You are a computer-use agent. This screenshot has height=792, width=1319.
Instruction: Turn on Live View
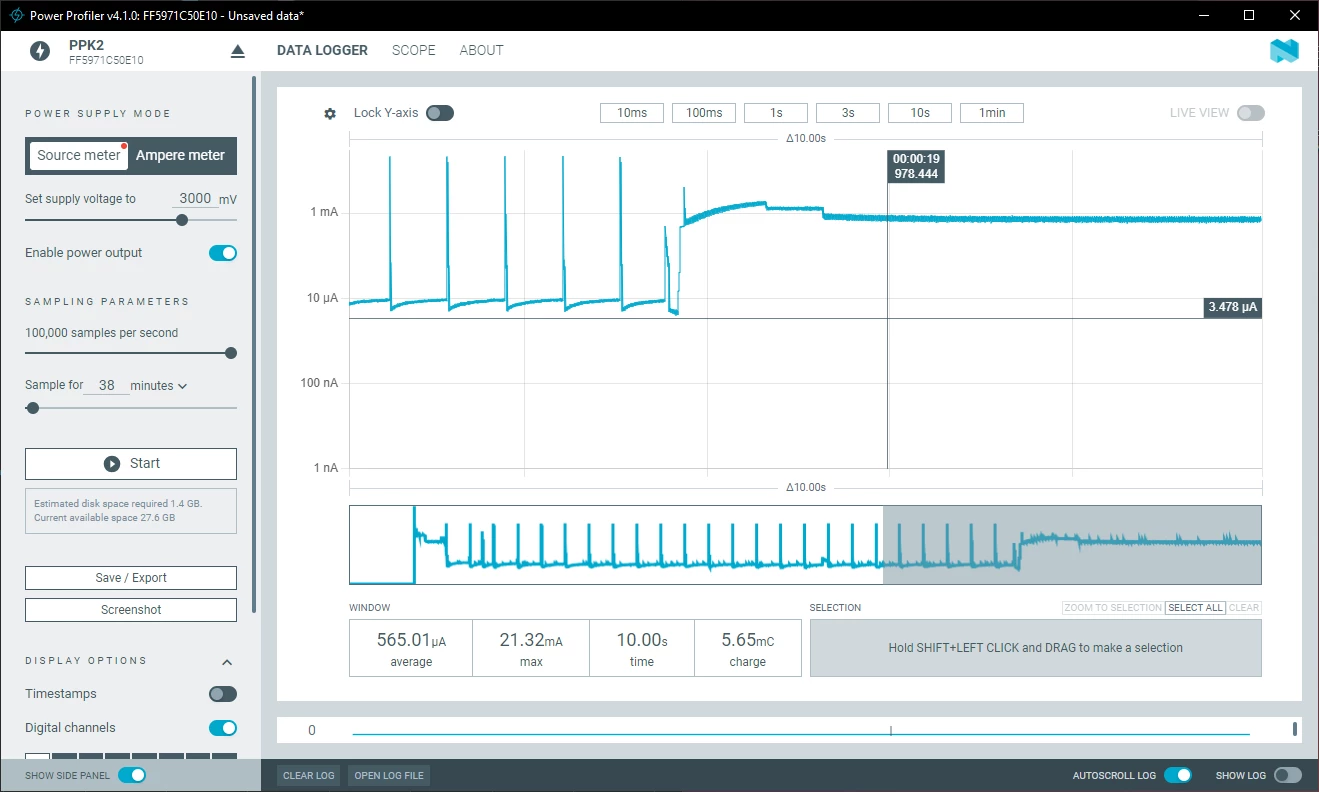click(x=1251, y=113)
